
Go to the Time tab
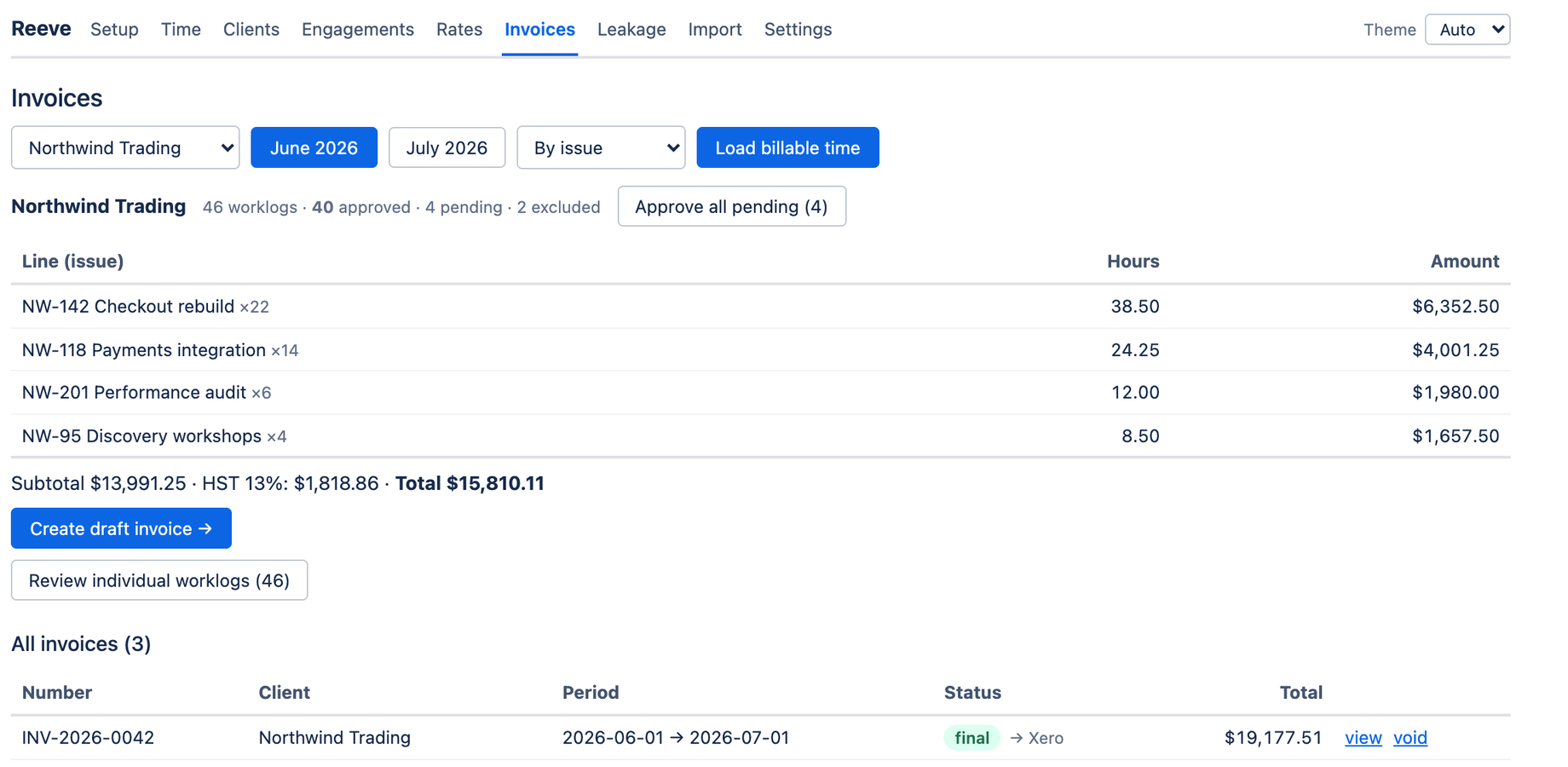(181, 29)
